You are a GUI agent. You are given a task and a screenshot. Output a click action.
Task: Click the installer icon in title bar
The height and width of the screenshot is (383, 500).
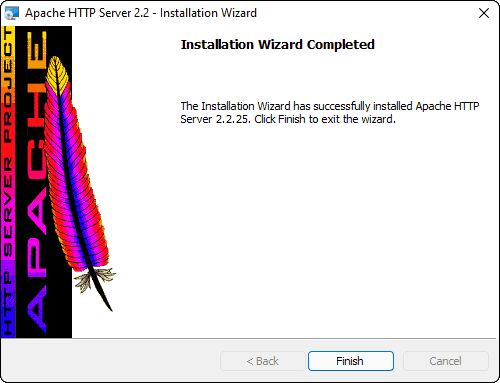coord(12,13)
